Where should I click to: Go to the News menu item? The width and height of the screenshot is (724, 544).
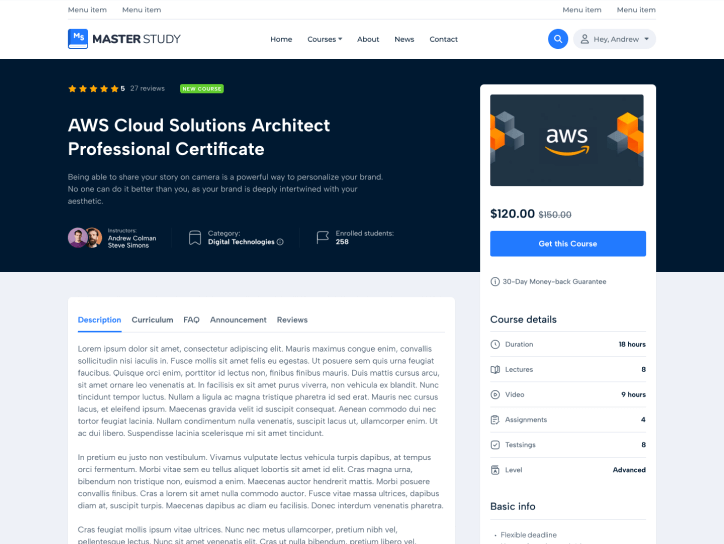click(404, 39)
